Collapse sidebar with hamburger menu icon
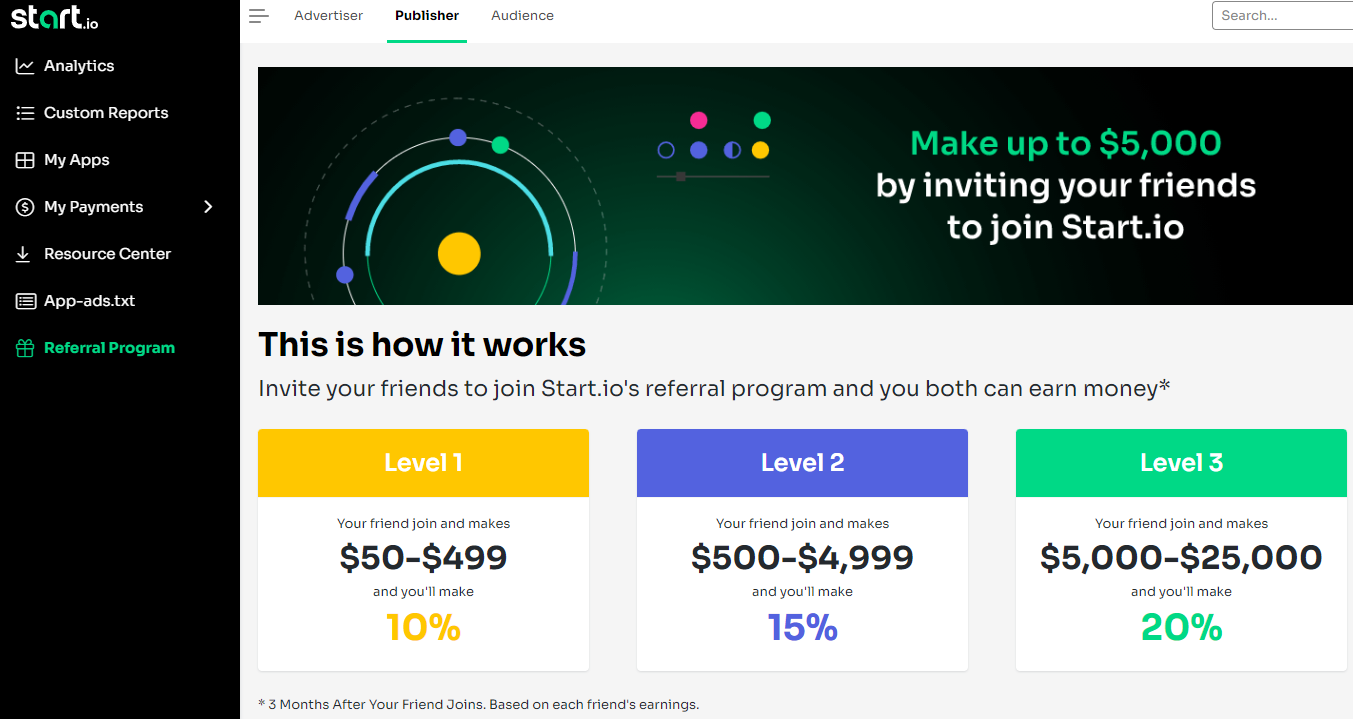This screenshot has width=1353, height=719. pos(259,16)
